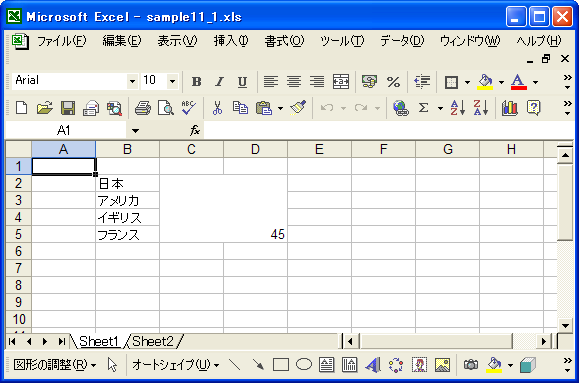Center cell text
This screenshot has width=579, height=383.
[x=294, y=82]
